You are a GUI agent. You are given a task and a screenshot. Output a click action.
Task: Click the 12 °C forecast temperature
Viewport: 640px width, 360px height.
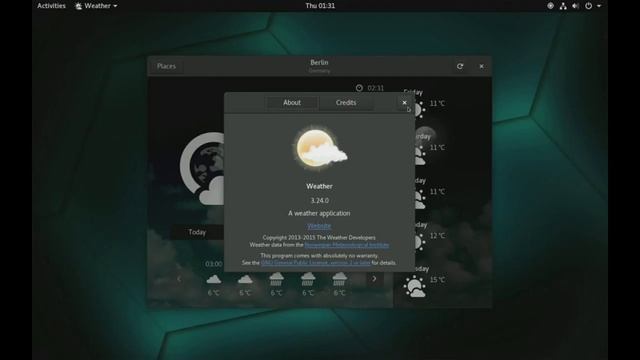coord(438,236)
